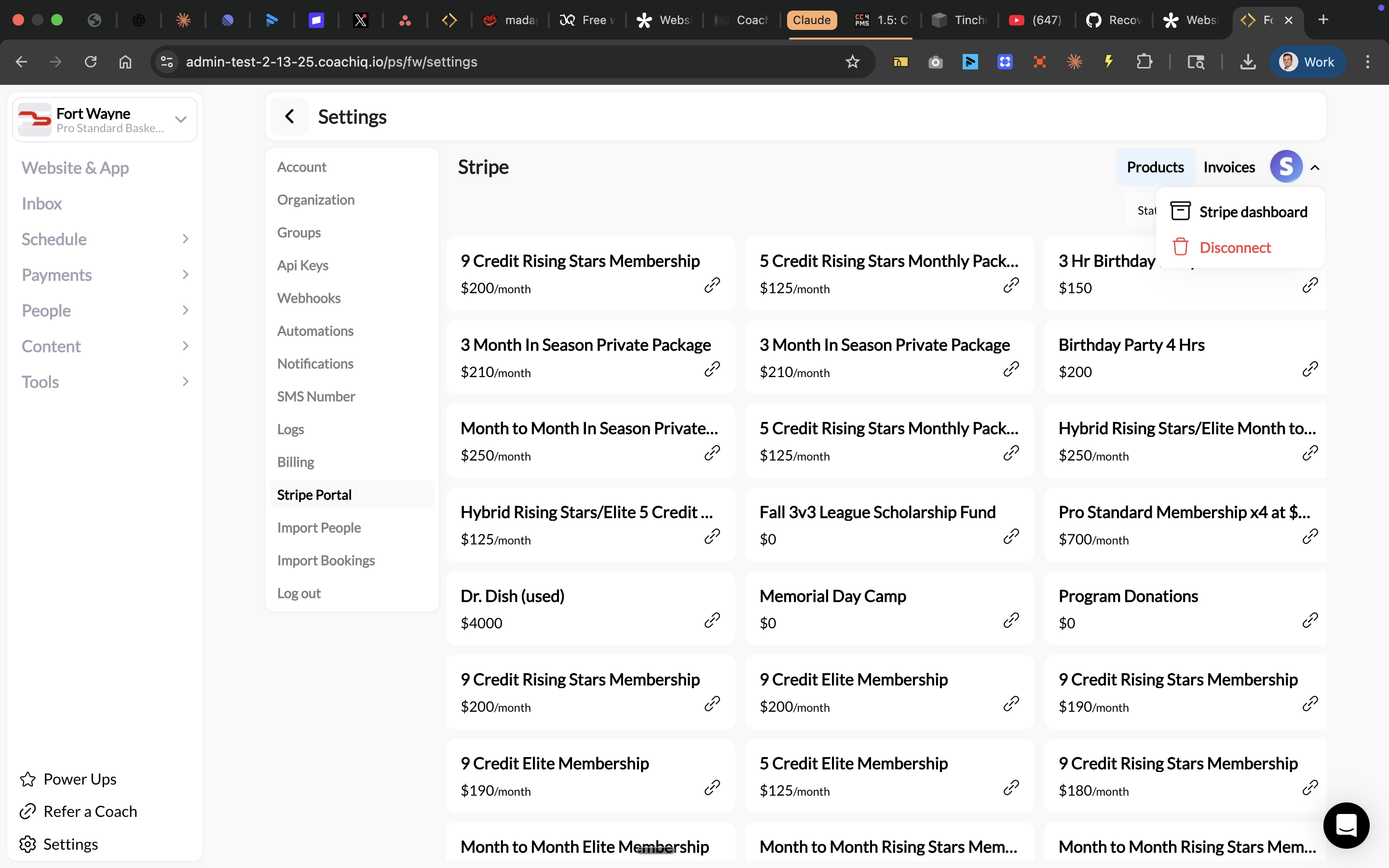Click the Settings gear icon in the sidebar
Screen dimensions: 1389x868
27,844
